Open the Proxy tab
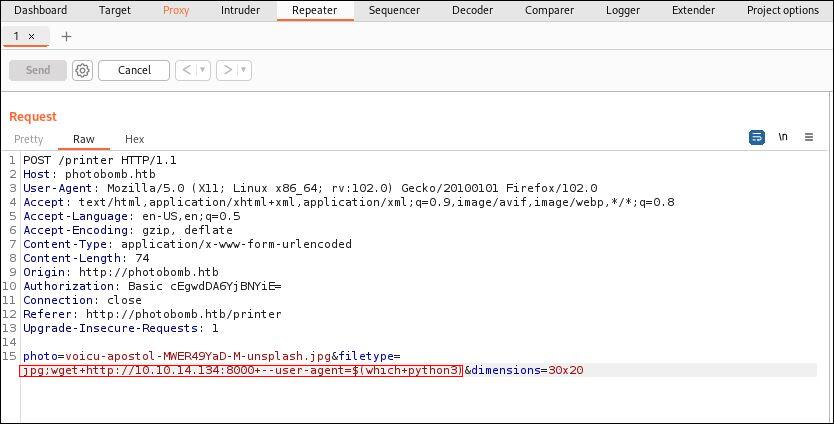Viewport: 834px width, 424px height. click(x=176, y=10)
